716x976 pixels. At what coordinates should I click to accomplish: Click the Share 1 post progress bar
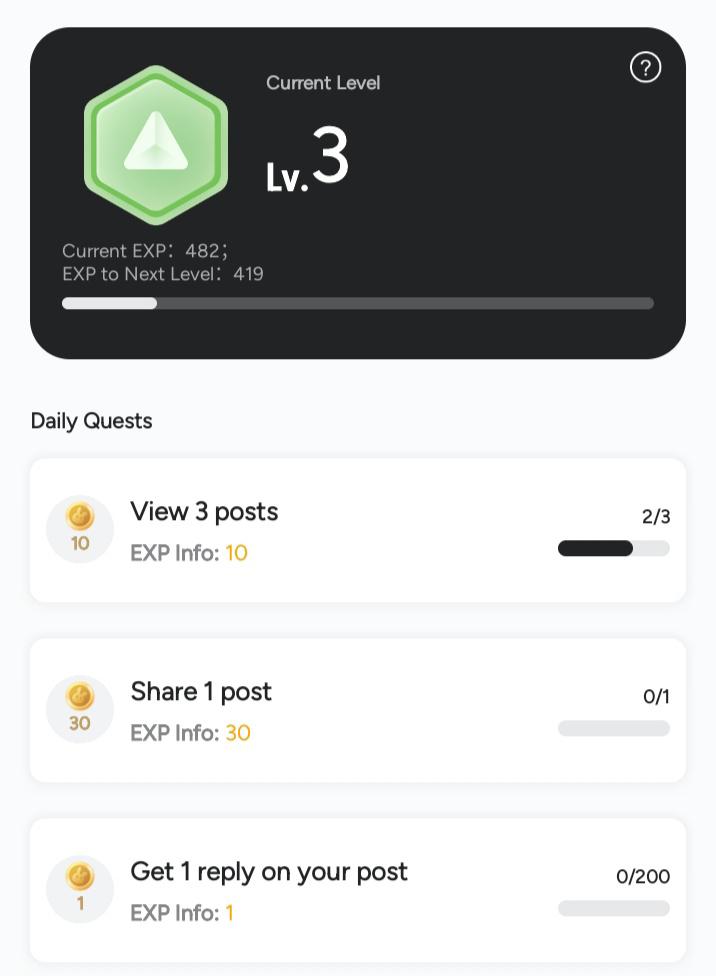pyautogui.click(x=613, y=728)
